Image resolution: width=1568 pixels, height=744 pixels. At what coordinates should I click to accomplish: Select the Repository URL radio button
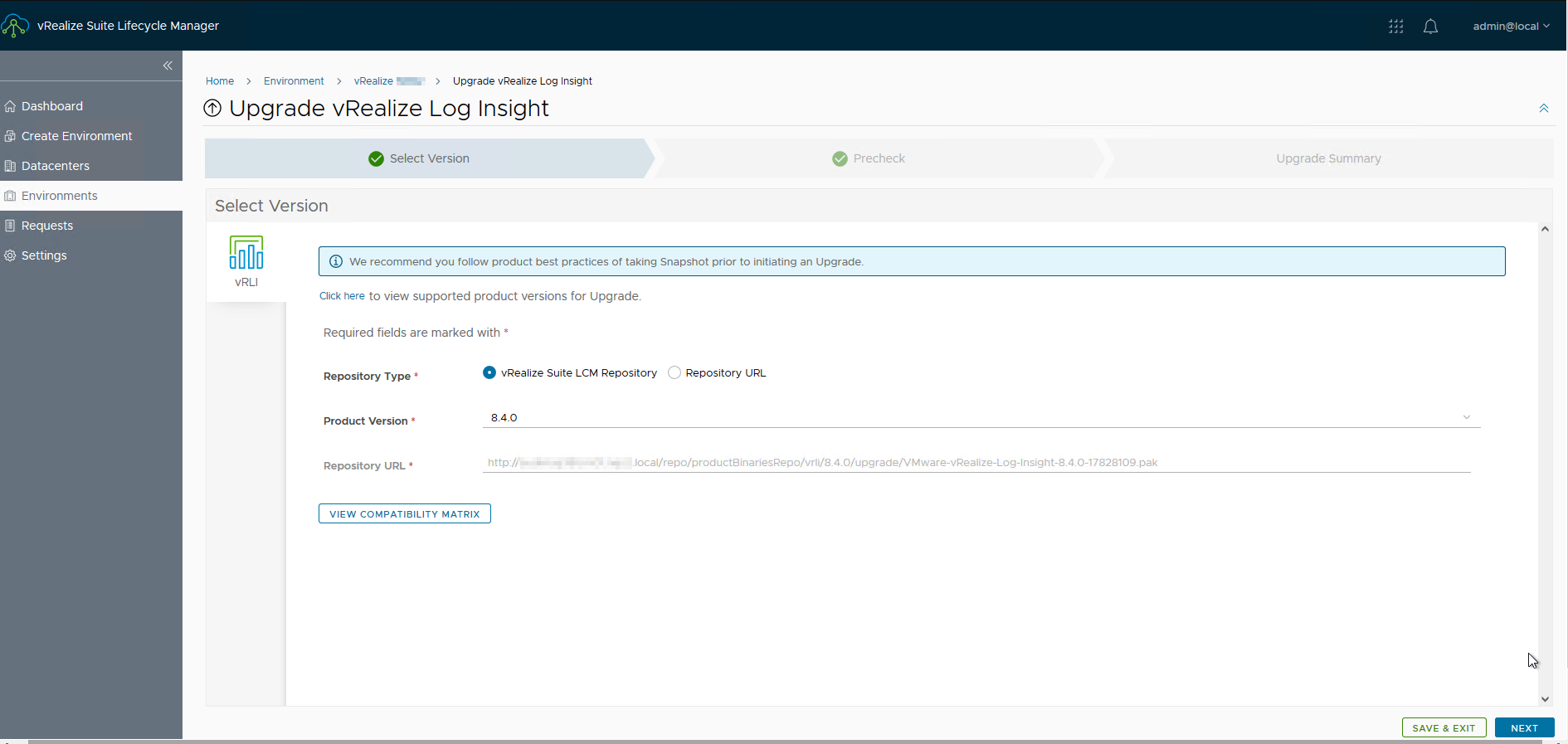point(674,372)
